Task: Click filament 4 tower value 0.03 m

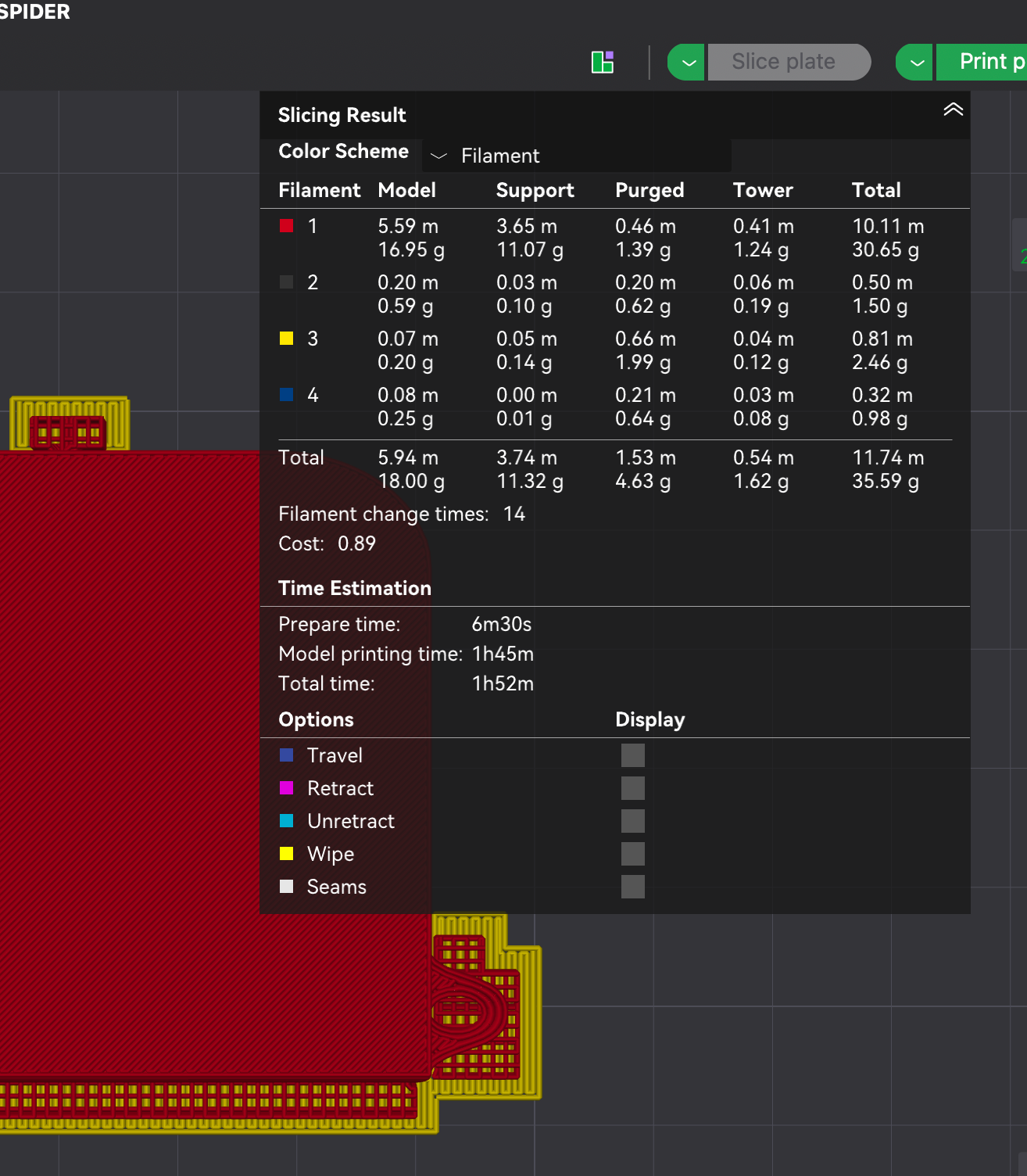Action: pos(764,395)
